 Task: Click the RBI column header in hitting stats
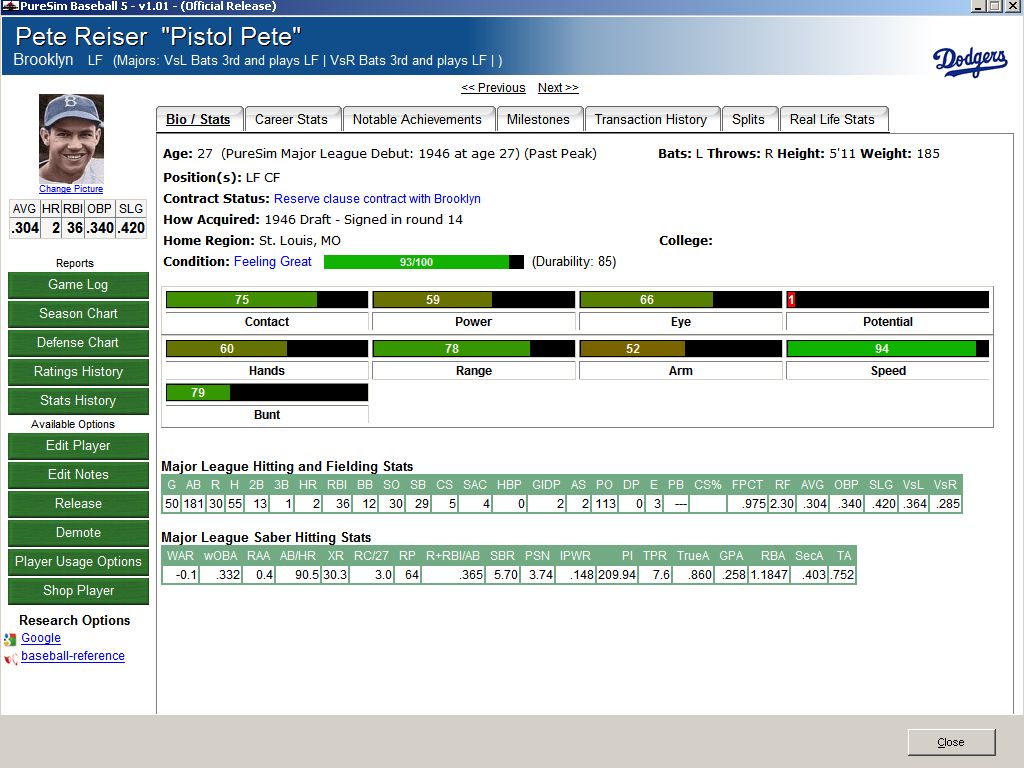[337, 485]
